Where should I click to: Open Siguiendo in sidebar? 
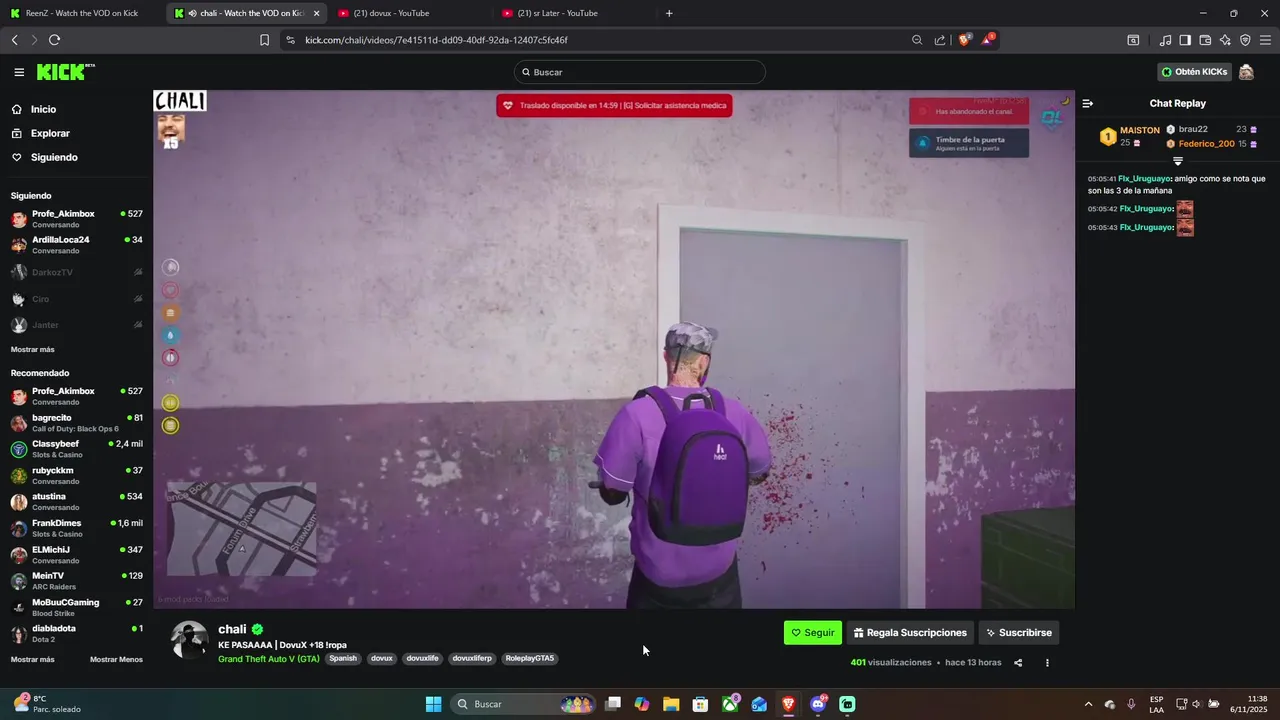pyautogui.click(x=54, y=157)
